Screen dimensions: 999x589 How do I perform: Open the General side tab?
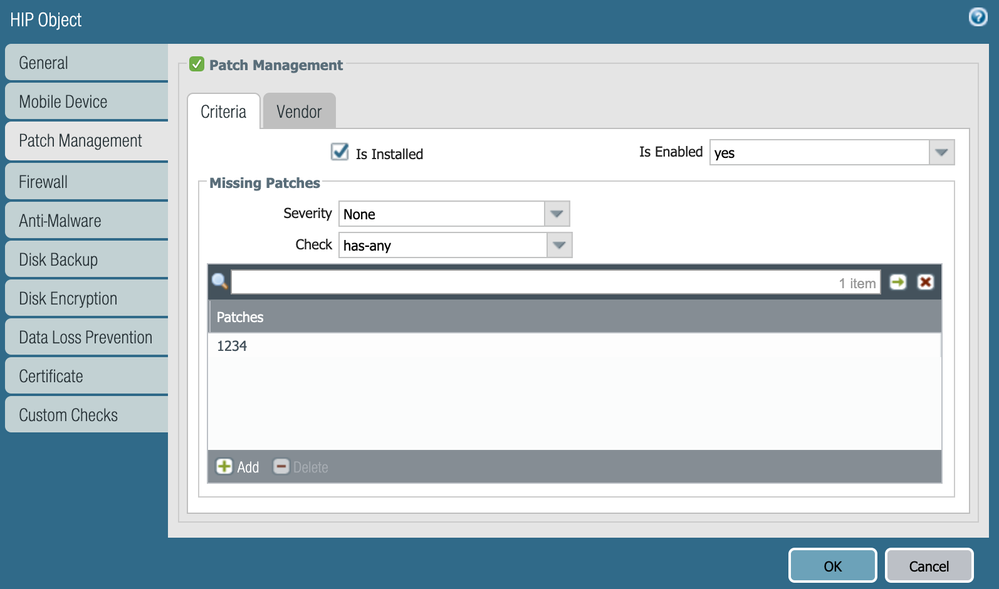87,62
